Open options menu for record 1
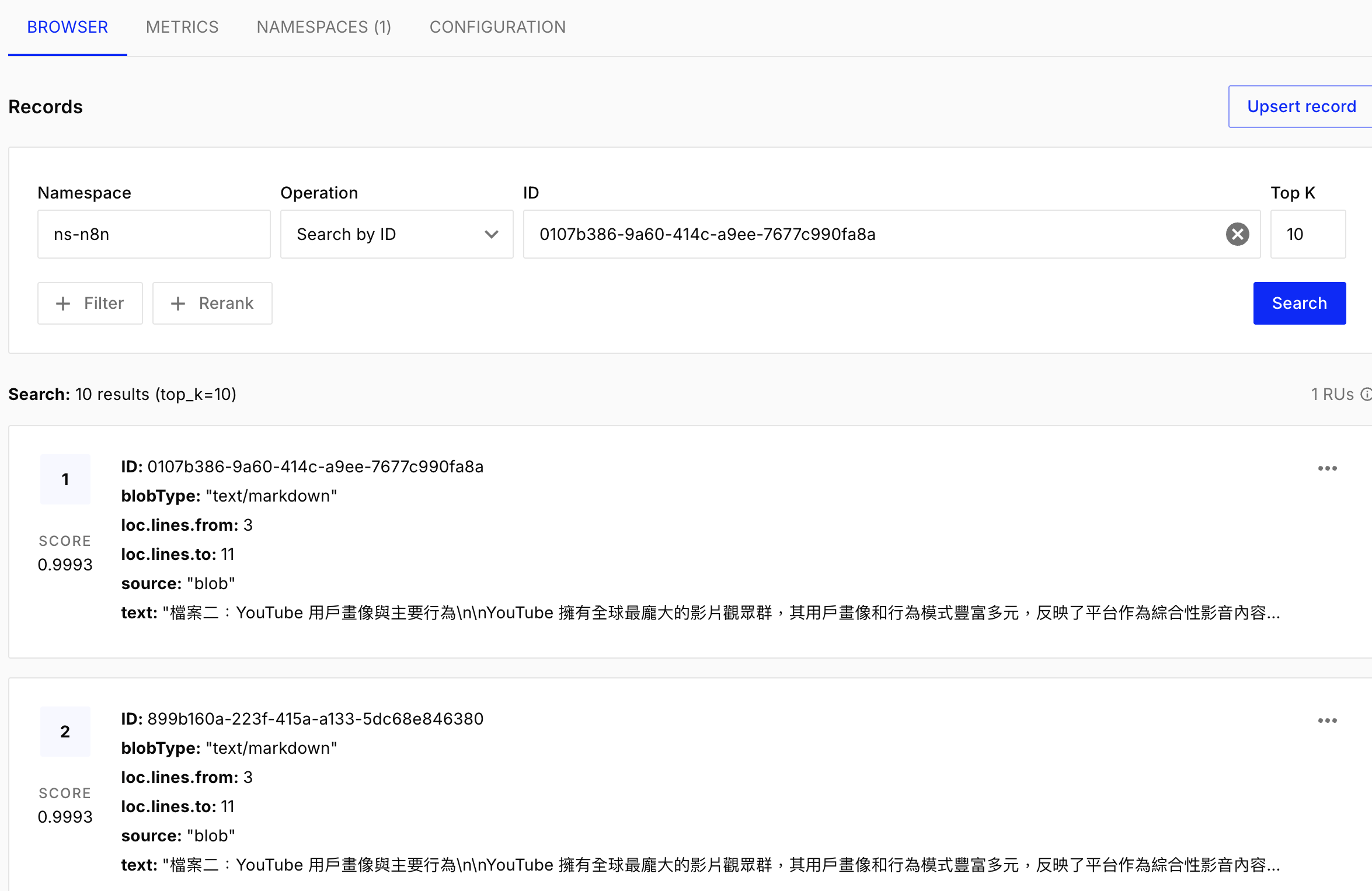The image size is (1372, 891). coord(1327,468)
